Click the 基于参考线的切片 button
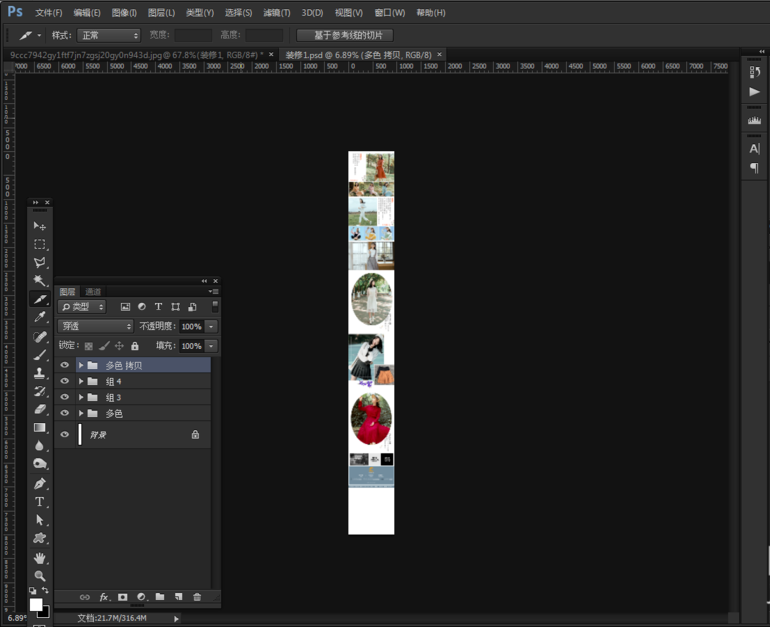Viewport: 770px width, 627px height. [345, 35]
